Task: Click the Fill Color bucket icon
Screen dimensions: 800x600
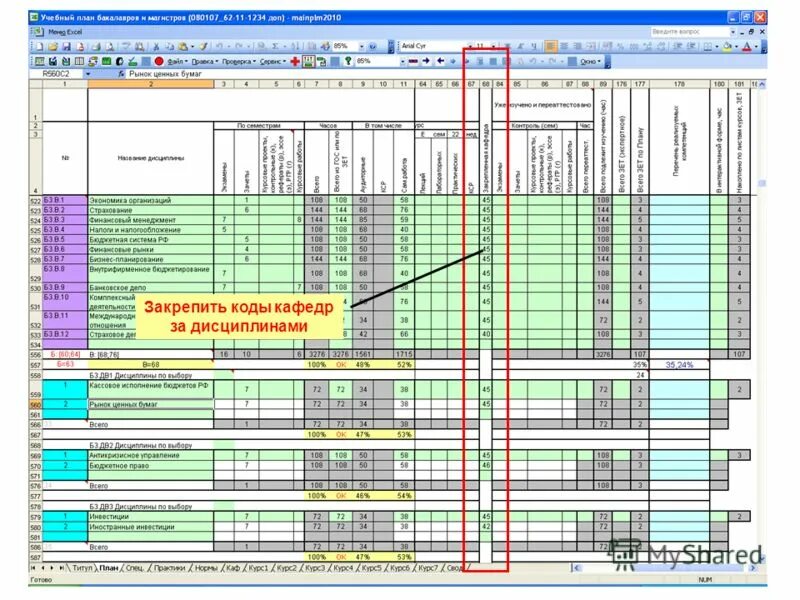Action: [727, 46]
